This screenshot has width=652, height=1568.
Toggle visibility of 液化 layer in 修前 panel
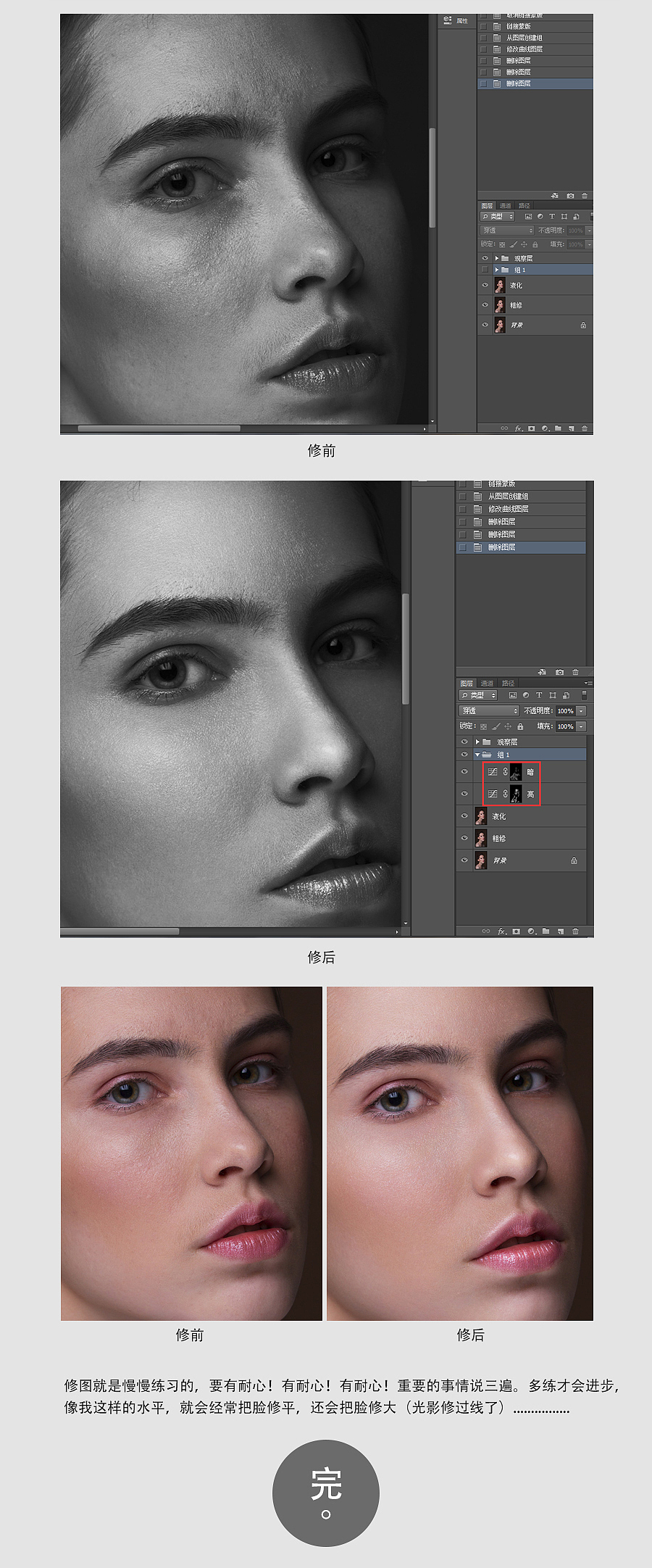(485, 285)
